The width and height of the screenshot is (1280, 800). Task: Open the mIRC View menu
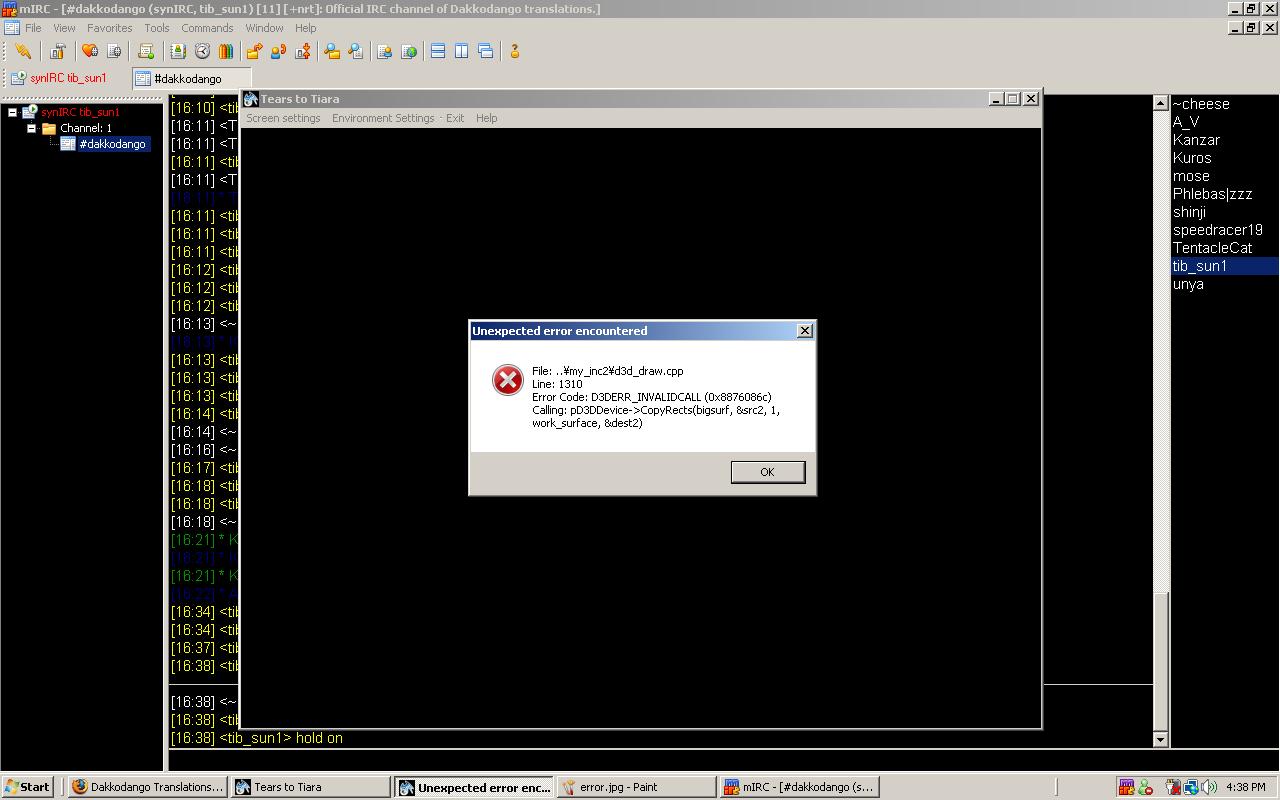click(x=64, y=28)
